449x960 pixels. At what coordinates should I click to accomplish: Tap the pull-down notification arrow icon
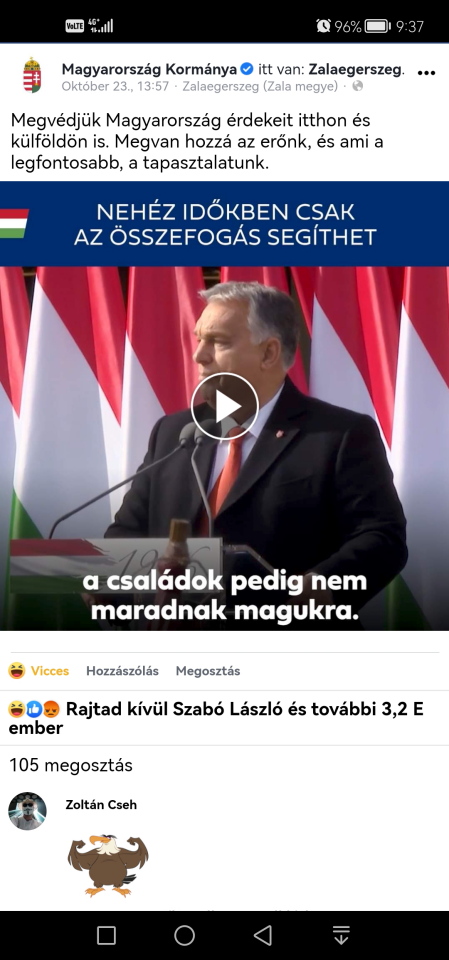(341, 935)
